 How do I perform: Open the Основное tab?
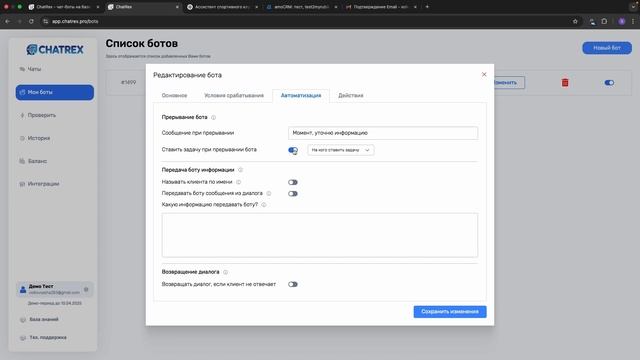(x=174, y=96)
